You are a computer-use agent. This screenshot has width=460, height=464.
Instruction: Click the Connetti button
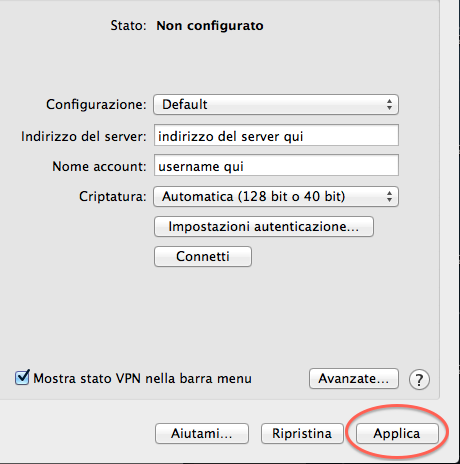tap(203, 256)
